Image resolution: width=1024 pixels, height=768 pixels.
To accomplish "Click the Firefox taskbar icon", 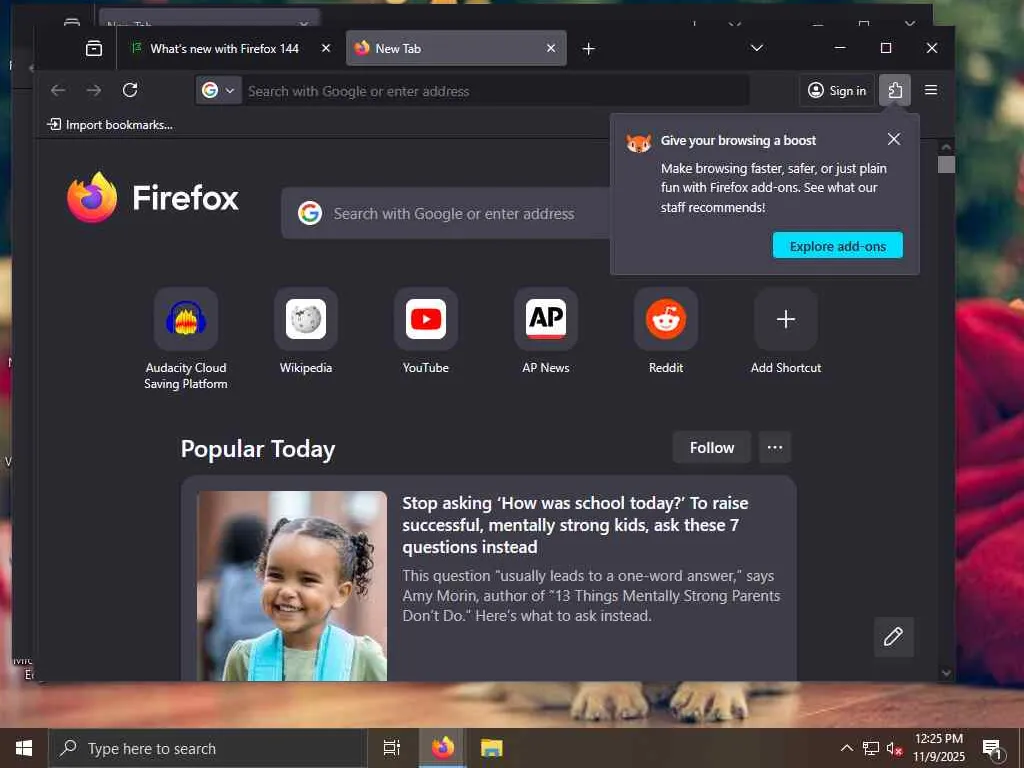I will pyautogui.click(x=443, y=748).
